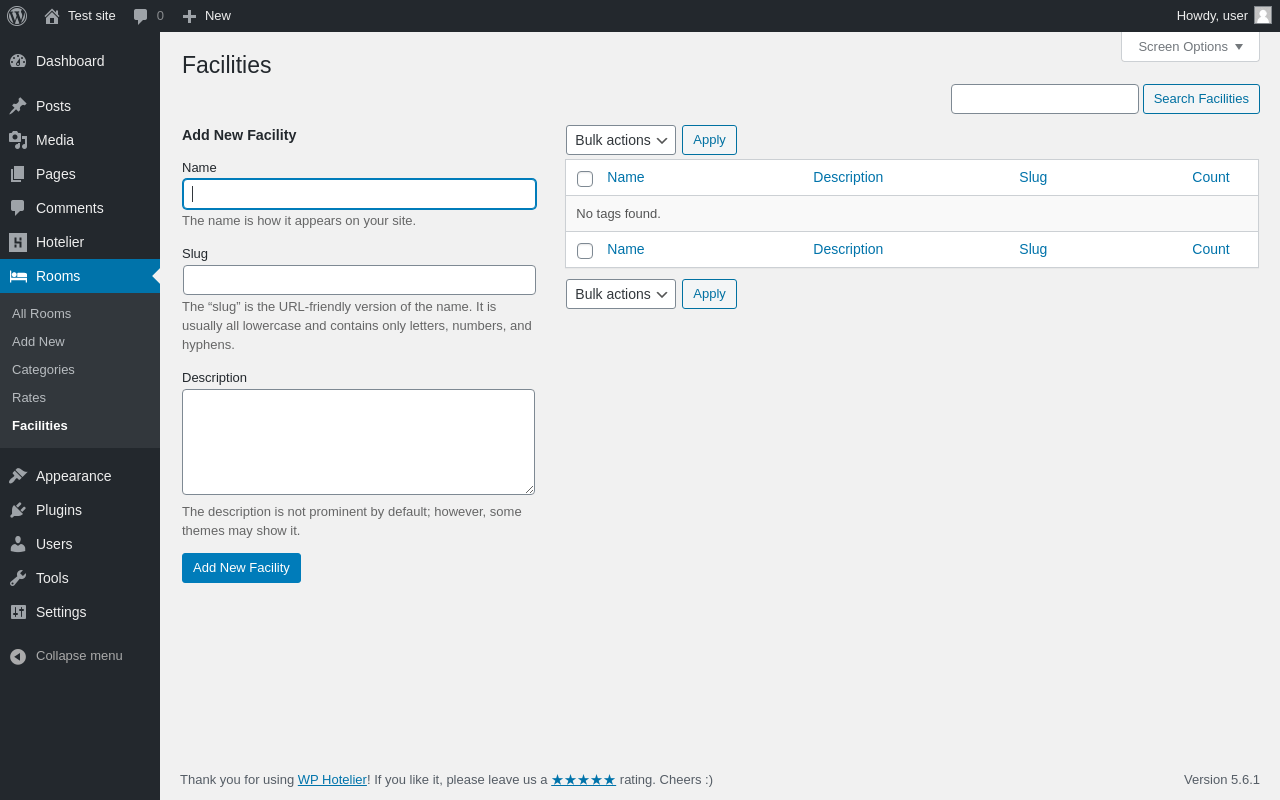Focus the facilities search box
The height and width of the screenshot is (800, 1280).
[1045, 99]
